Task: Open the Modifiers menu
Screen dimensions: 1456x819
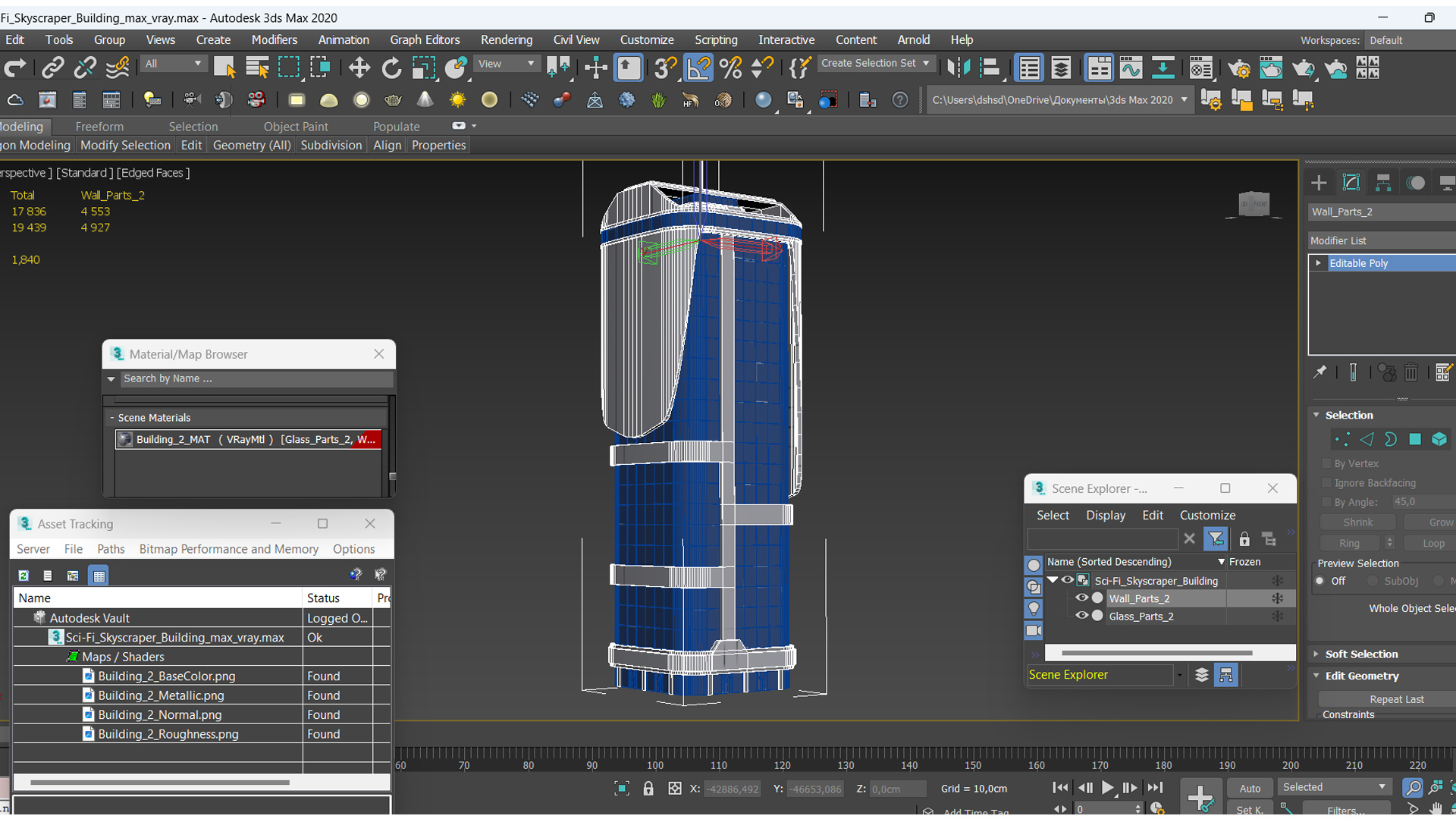Action: (x=274, y=39)
